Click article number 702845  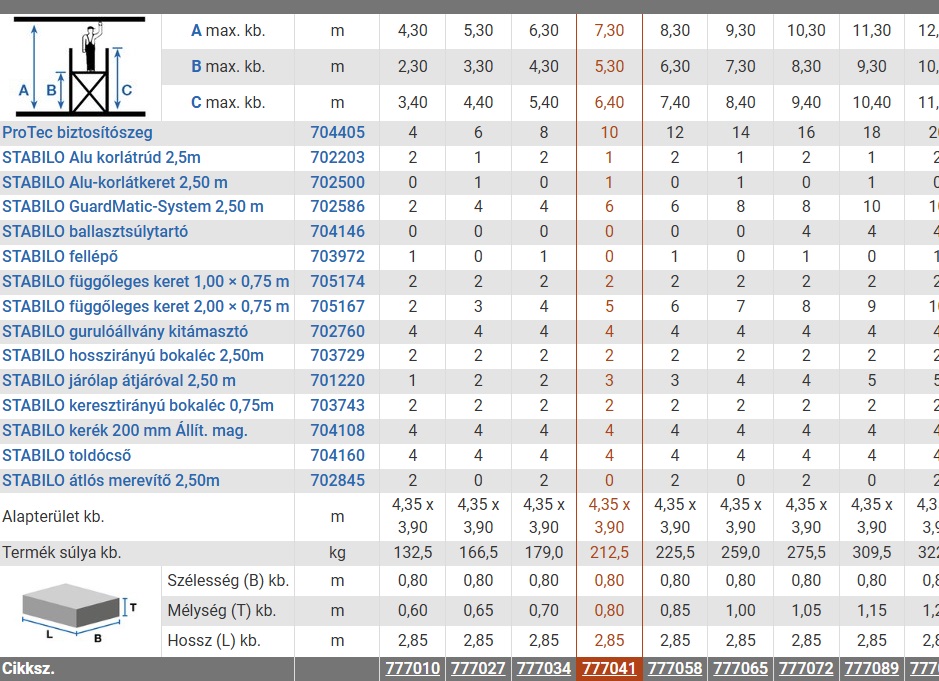pyautogui.click(x=338, y=481)
